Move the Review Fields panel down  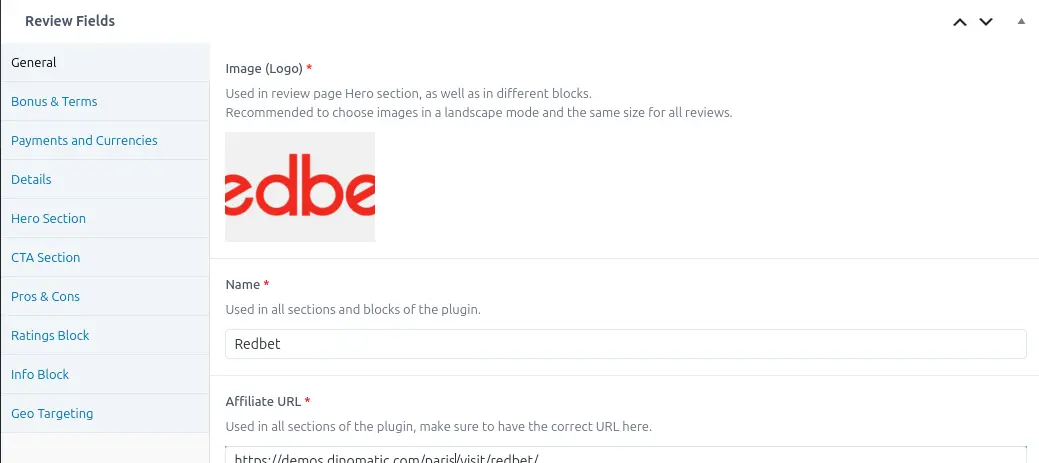pos(986,21)
